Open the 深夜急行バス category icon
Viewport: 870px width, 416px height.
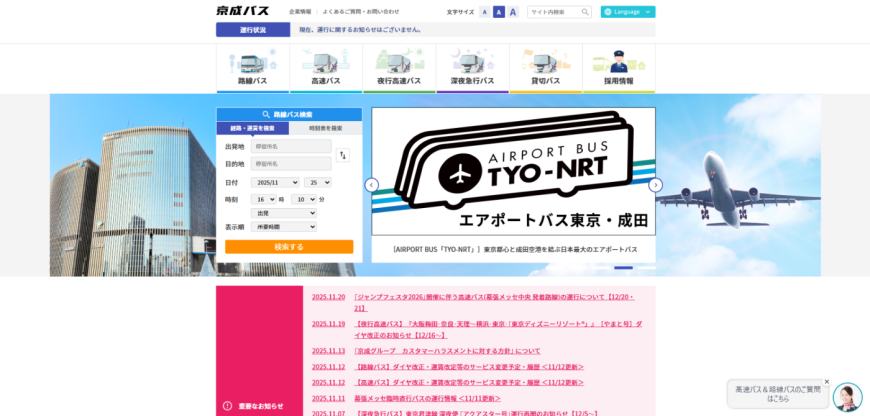472,68
